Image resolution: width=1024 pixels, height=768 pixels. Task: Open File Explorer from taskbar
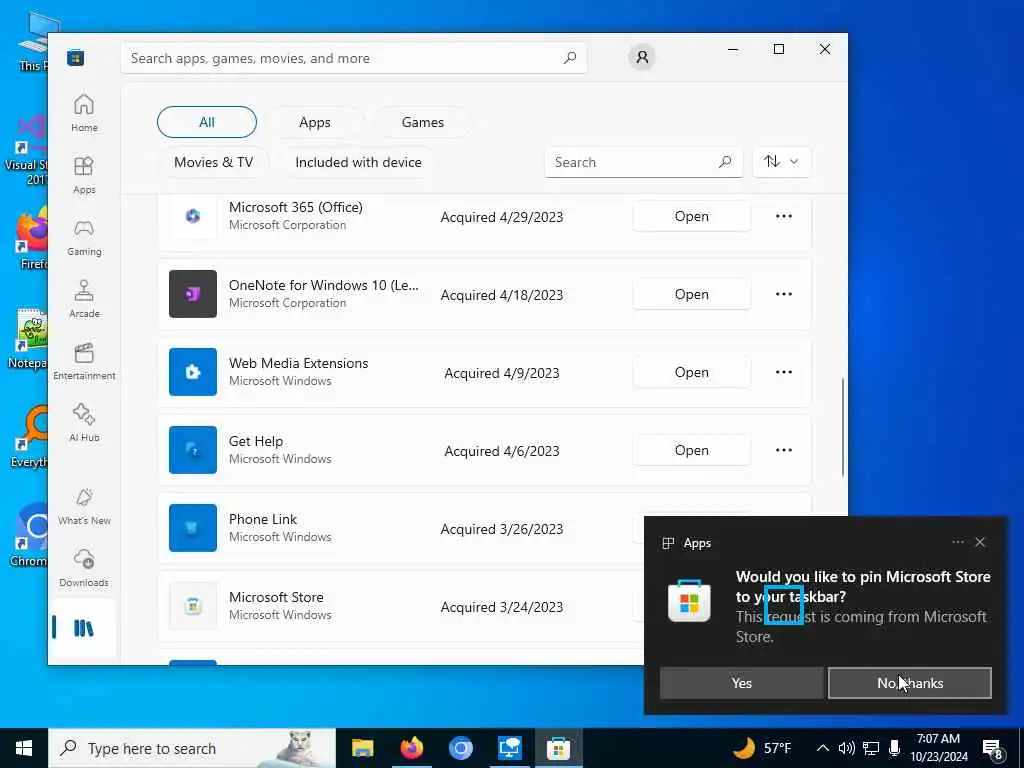click(362, 748)
